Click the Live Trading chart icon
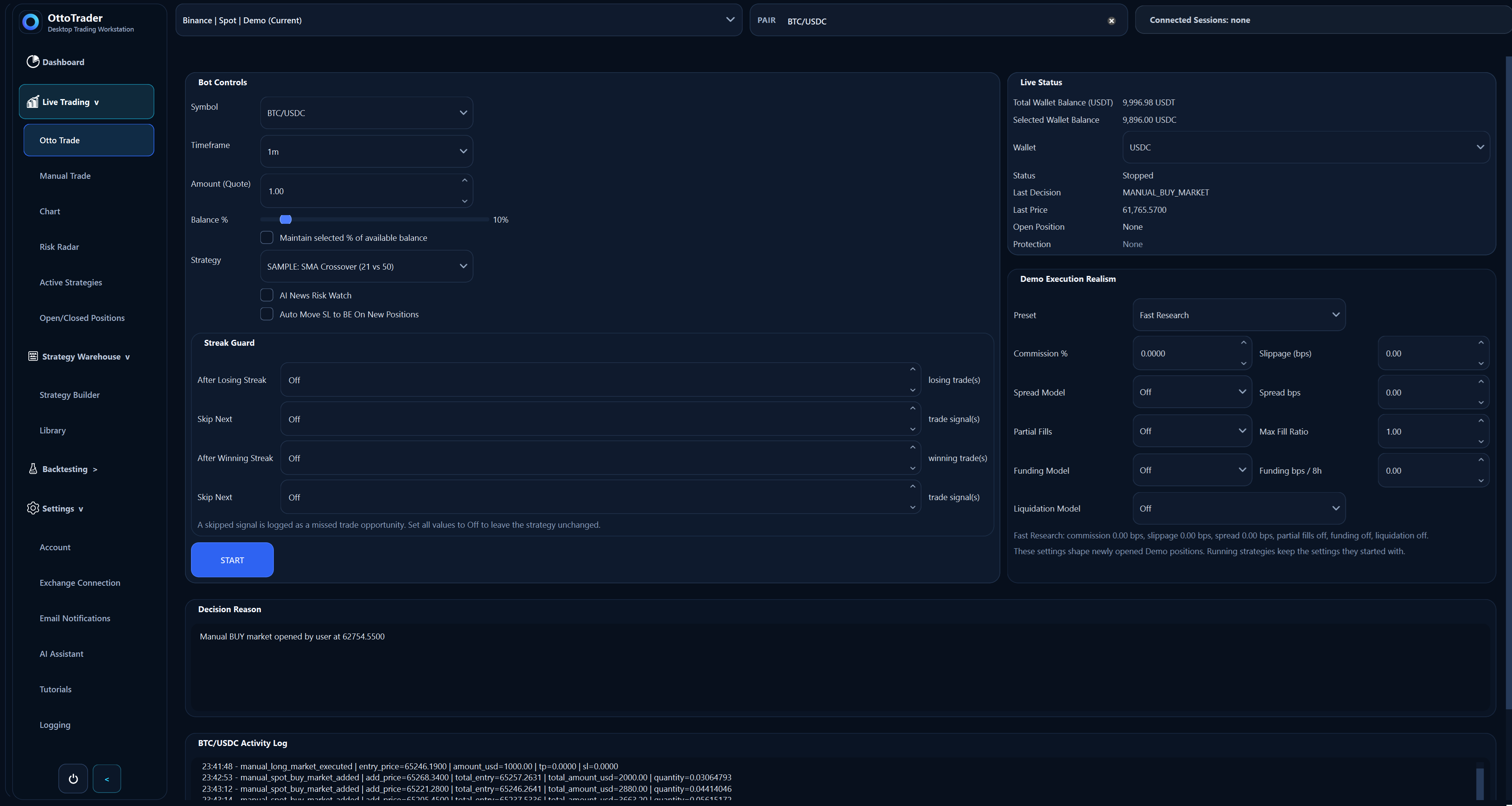1512x806 pixels. 33,101
